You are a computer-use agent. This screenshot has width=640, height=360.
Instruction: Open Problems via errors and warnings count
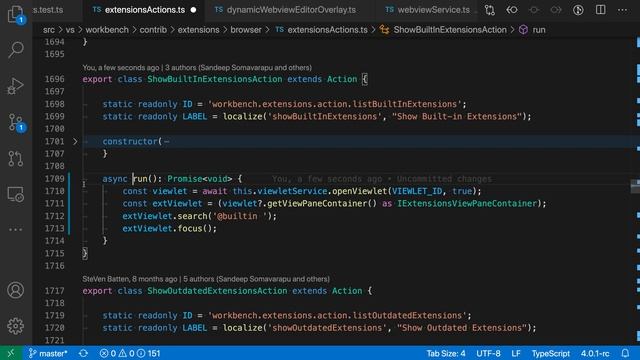pyautogui.click(x=130, y=353)
